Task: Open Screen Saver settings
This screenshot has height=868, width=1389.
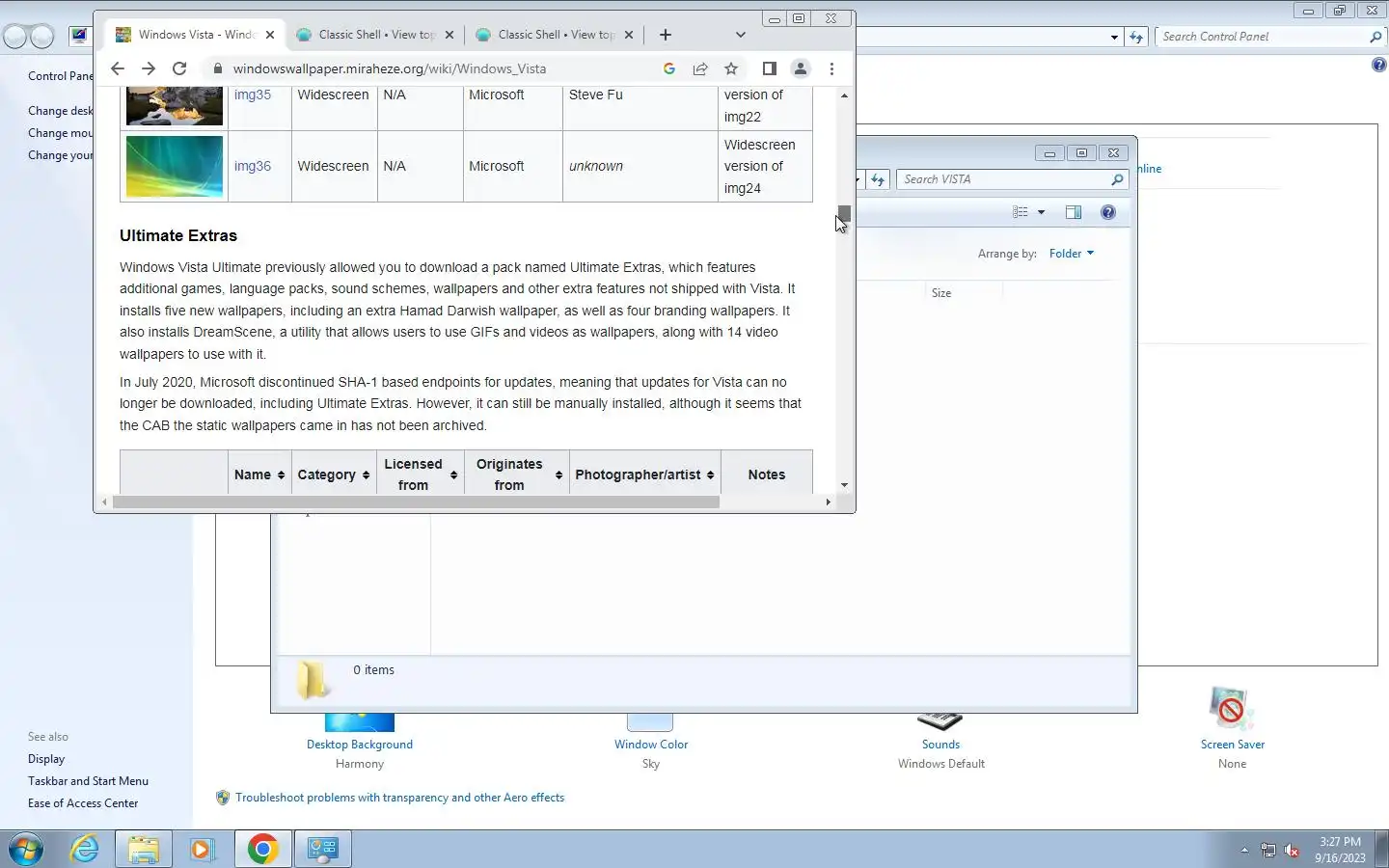Action: click(1232, 745)
